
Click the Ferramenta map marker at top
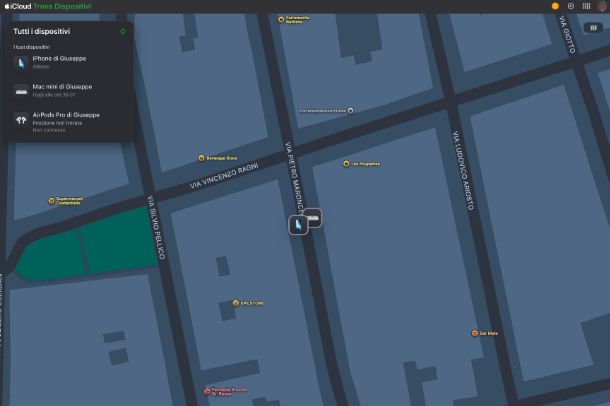(281, 19)
